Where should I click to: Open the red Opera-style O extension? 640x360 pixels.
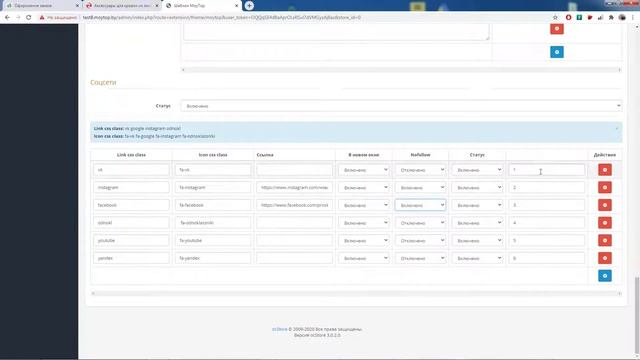click(x=569, y=18)
